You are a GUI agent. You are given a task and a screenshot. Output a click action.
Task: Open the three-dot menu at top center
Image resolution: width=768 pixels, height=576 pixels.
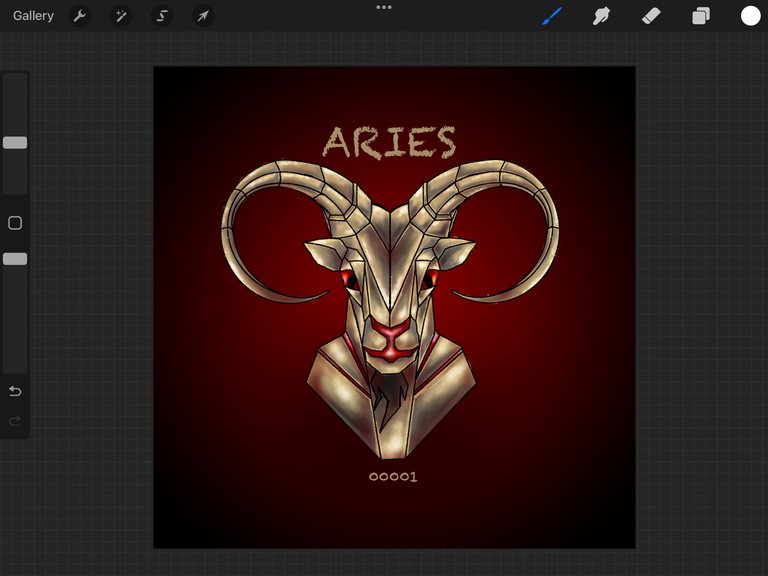pyautogui.click(x=384, y=7)
